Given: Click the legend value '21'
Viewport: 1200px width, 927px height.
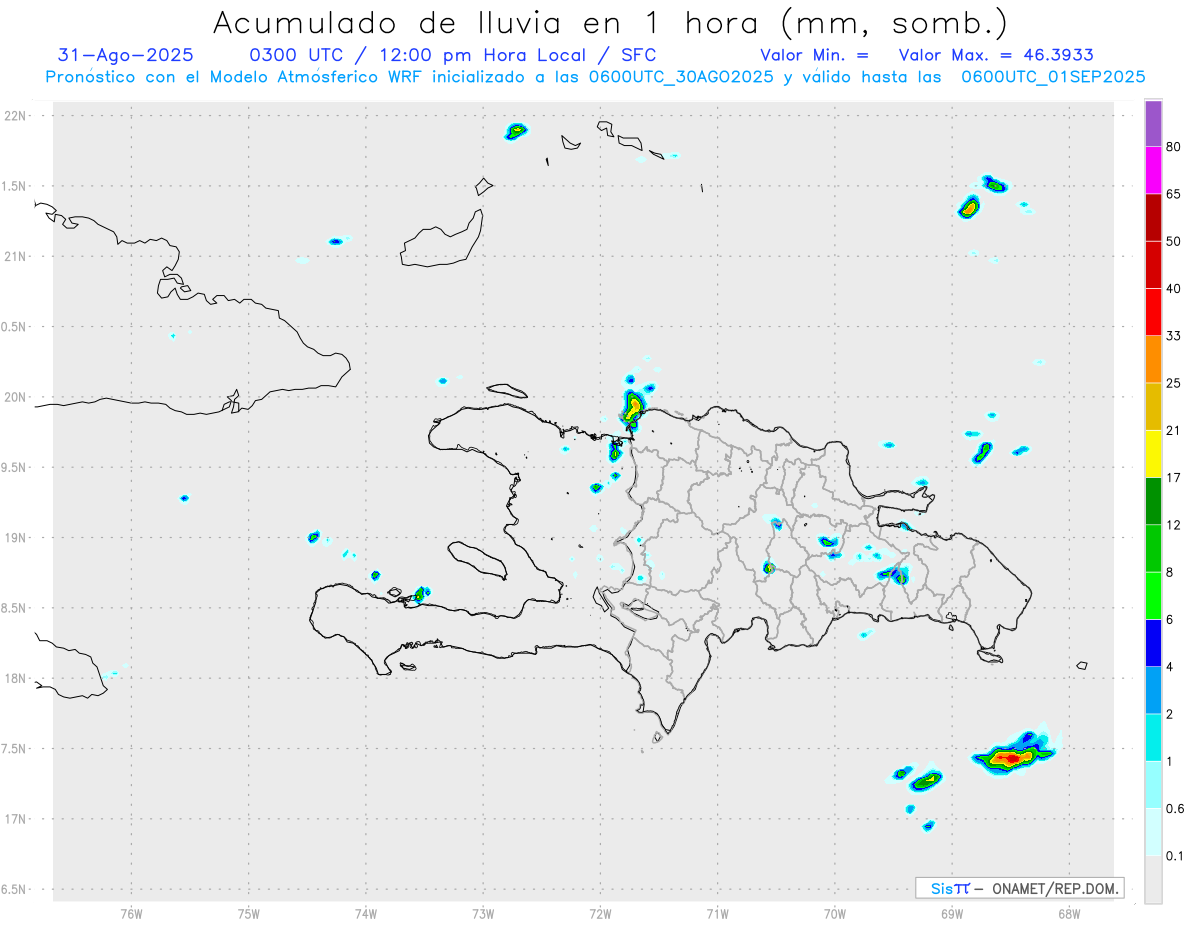Looking at the screenshot, I should tap(1173, 431).
